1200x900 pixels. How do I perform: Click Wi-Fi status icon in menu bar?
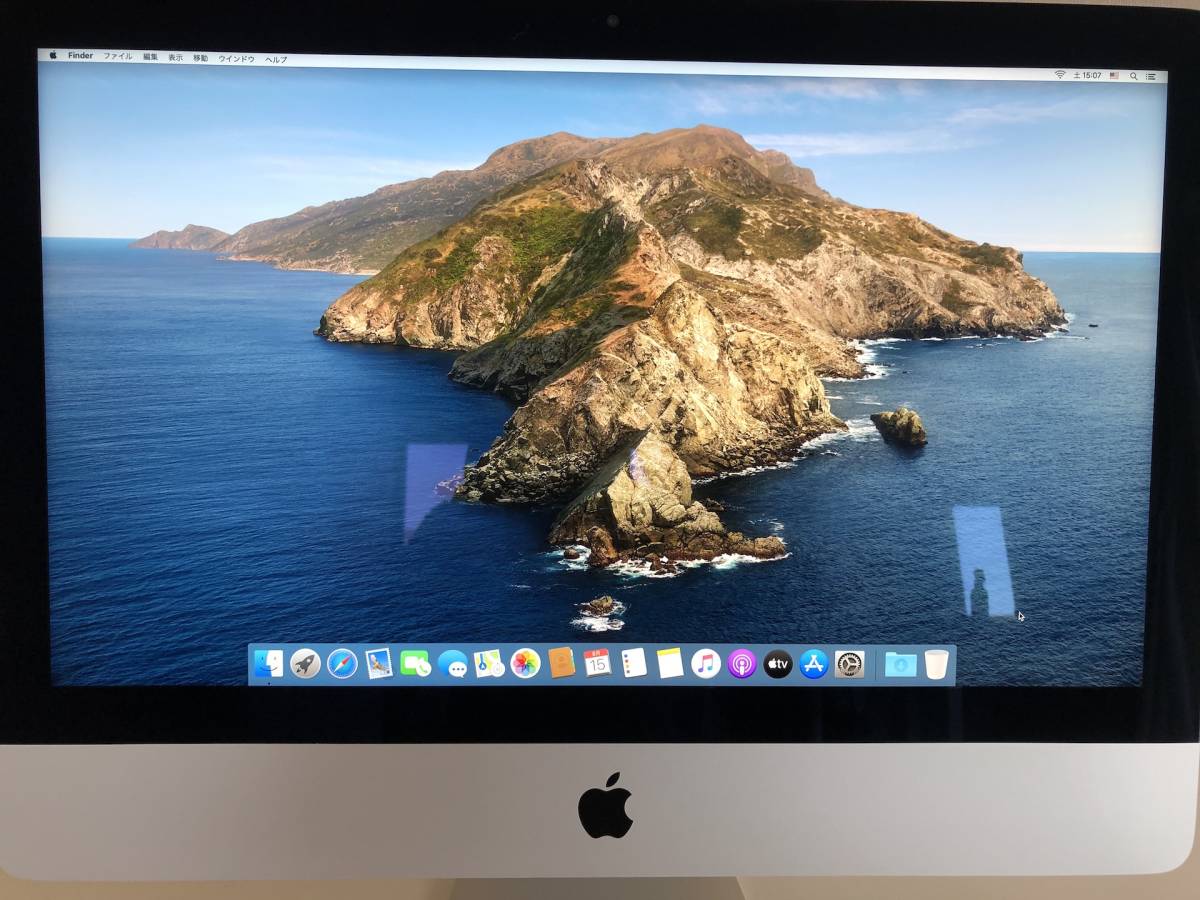pyautogui.click(x=1060, y=75)
